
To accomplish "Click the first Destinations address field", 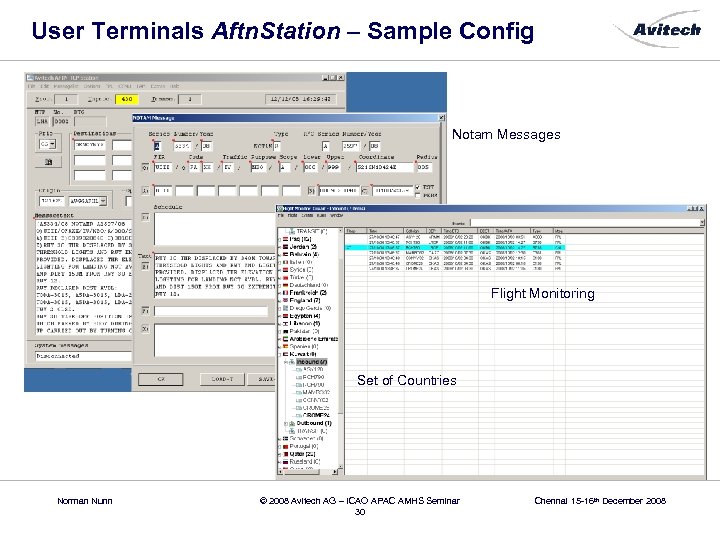I will [90, 145].
